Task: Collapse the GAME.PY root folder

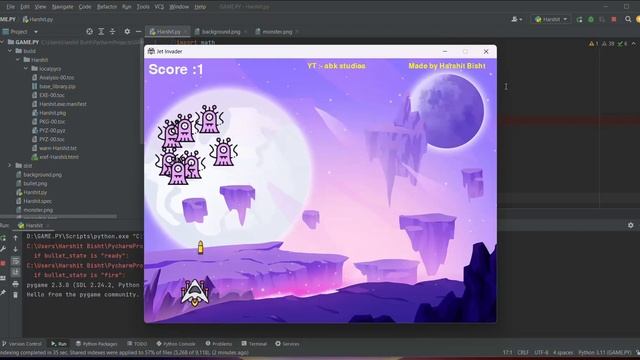Action: (2, 42)
